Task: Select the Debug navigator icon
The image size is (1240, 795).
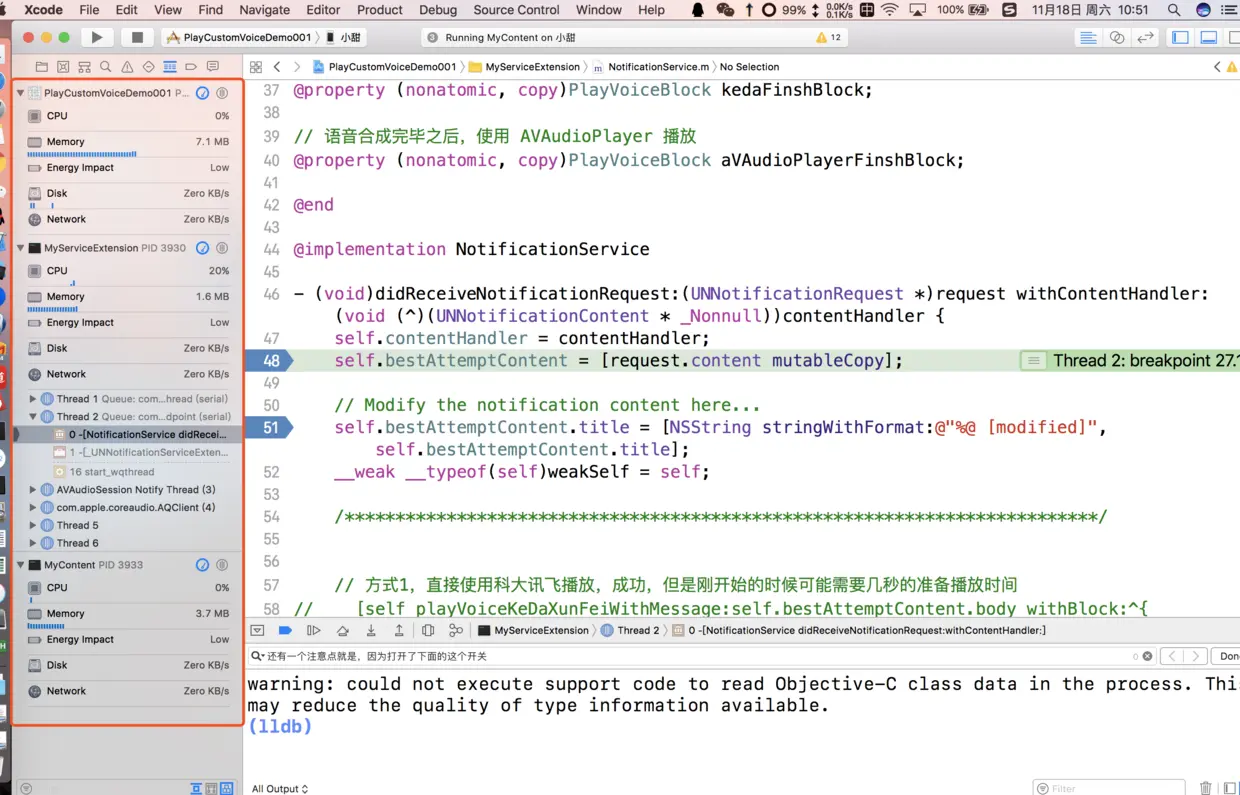Action: coord(170,67)
